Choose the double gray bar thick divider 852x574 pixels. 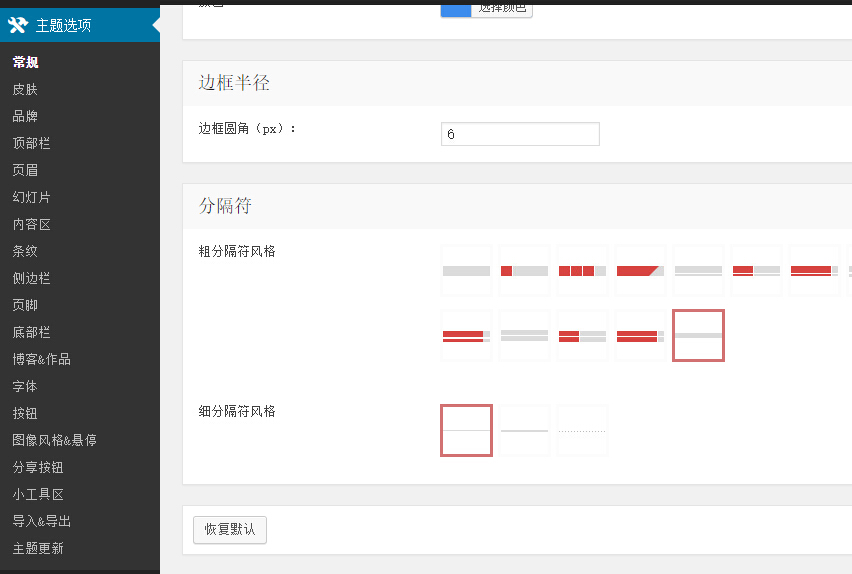tap(524, 336)
